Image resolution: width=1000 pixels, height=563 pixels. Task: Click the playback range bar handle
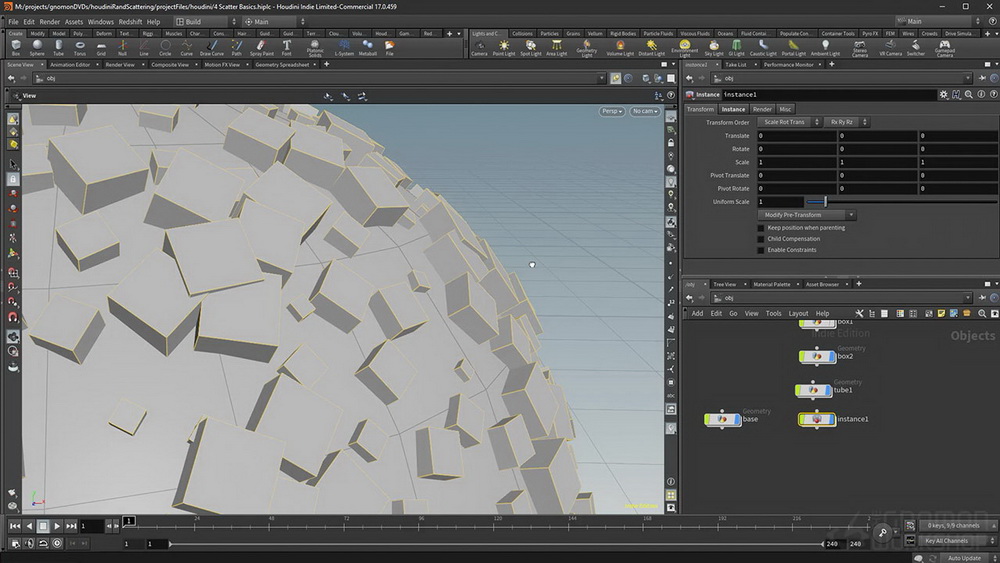170,544
